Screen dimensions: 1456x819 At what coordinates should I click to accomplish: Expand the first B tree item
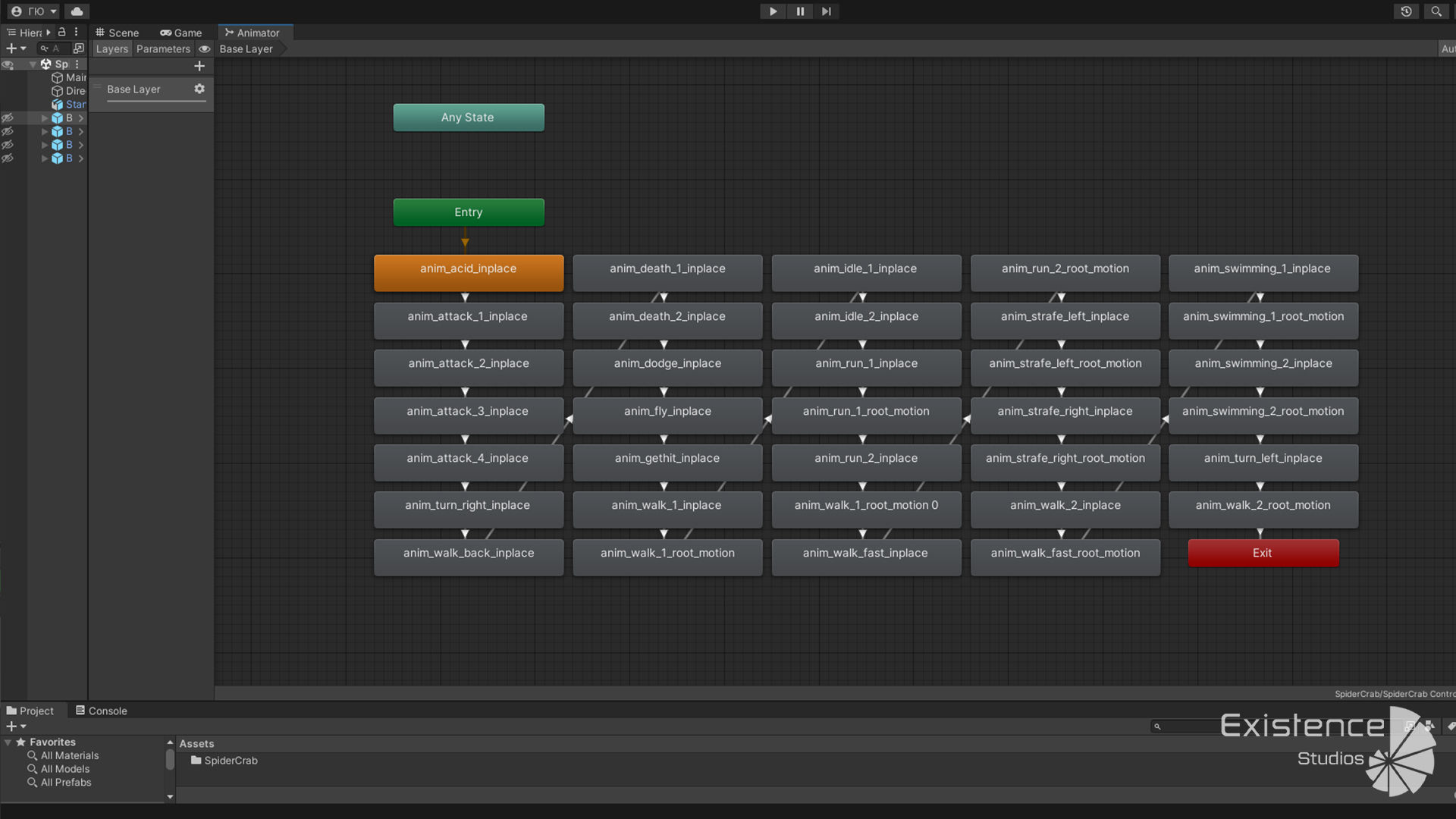(x=44, y=118)
